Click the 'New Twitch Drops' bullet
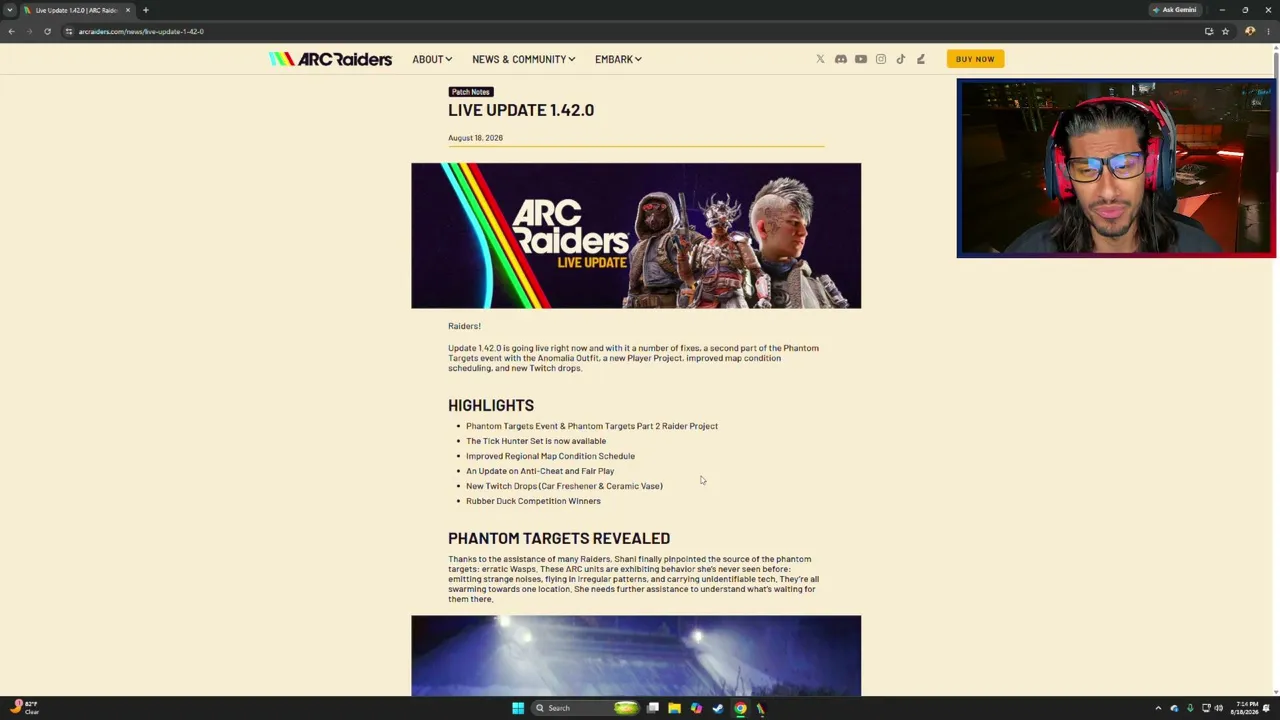This screenshot has height=720, width=1280. tap(564, 486)
